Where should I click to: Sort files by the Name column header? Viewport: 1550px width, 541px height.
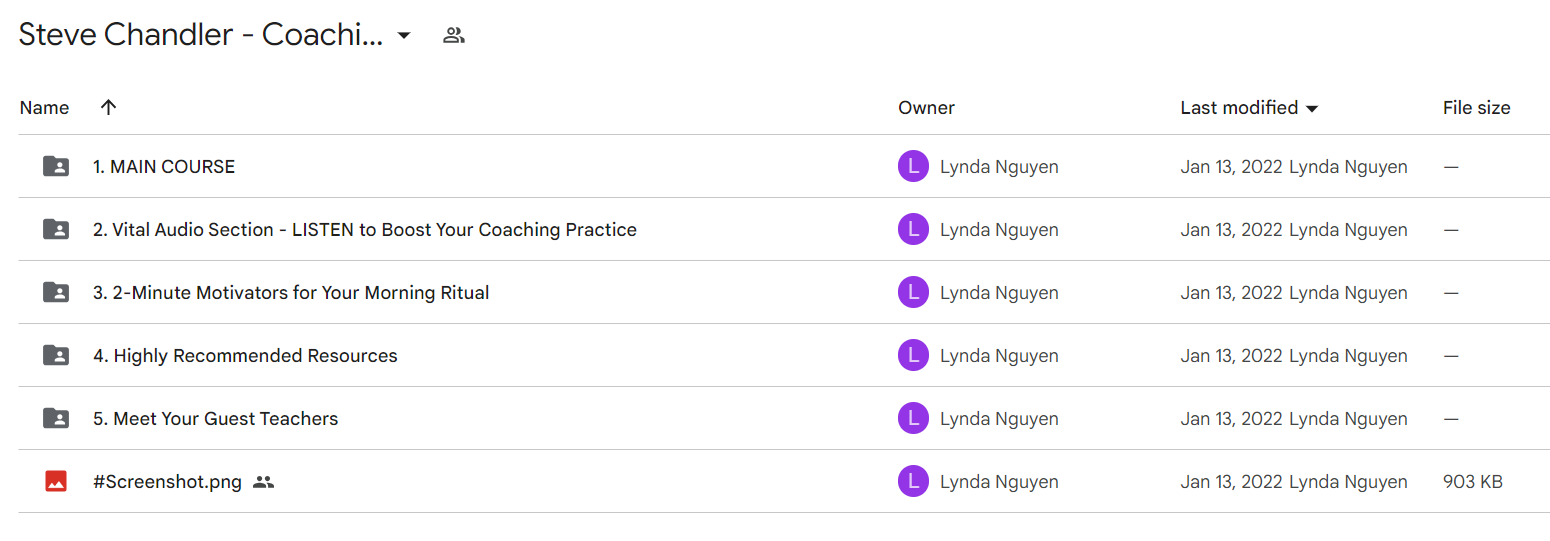(45, 107)
